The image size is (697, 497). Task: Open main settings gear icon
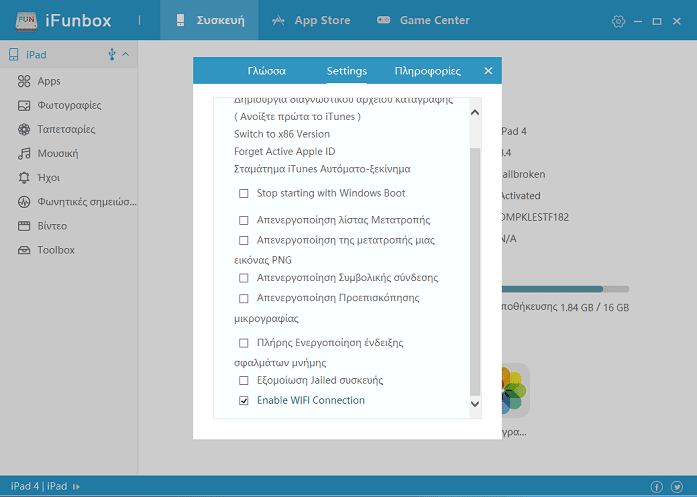[618, 21]
